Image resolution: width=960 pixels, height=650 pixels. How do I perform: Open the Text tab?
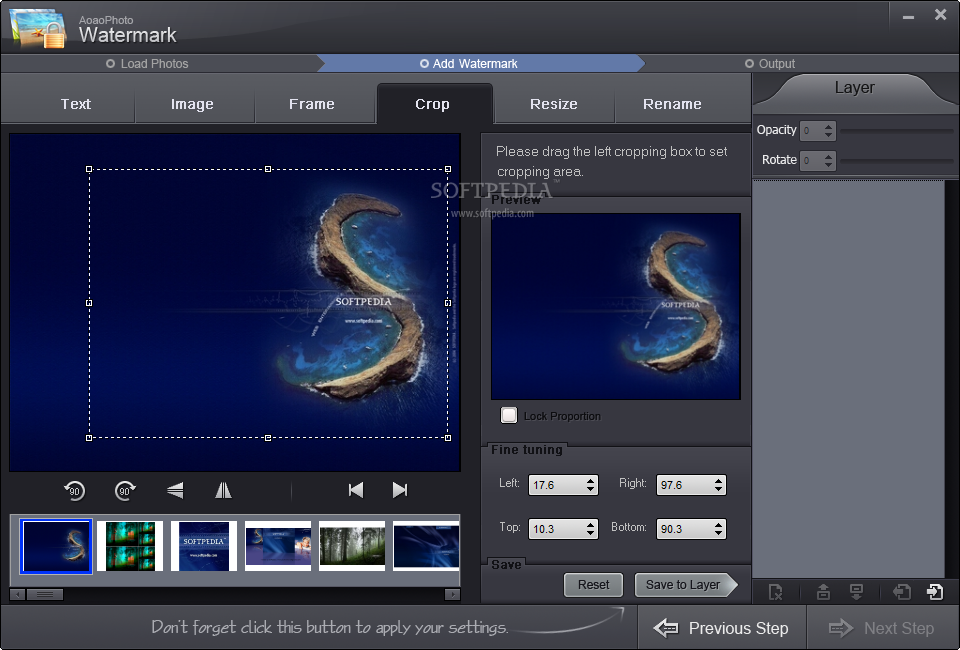76,104
